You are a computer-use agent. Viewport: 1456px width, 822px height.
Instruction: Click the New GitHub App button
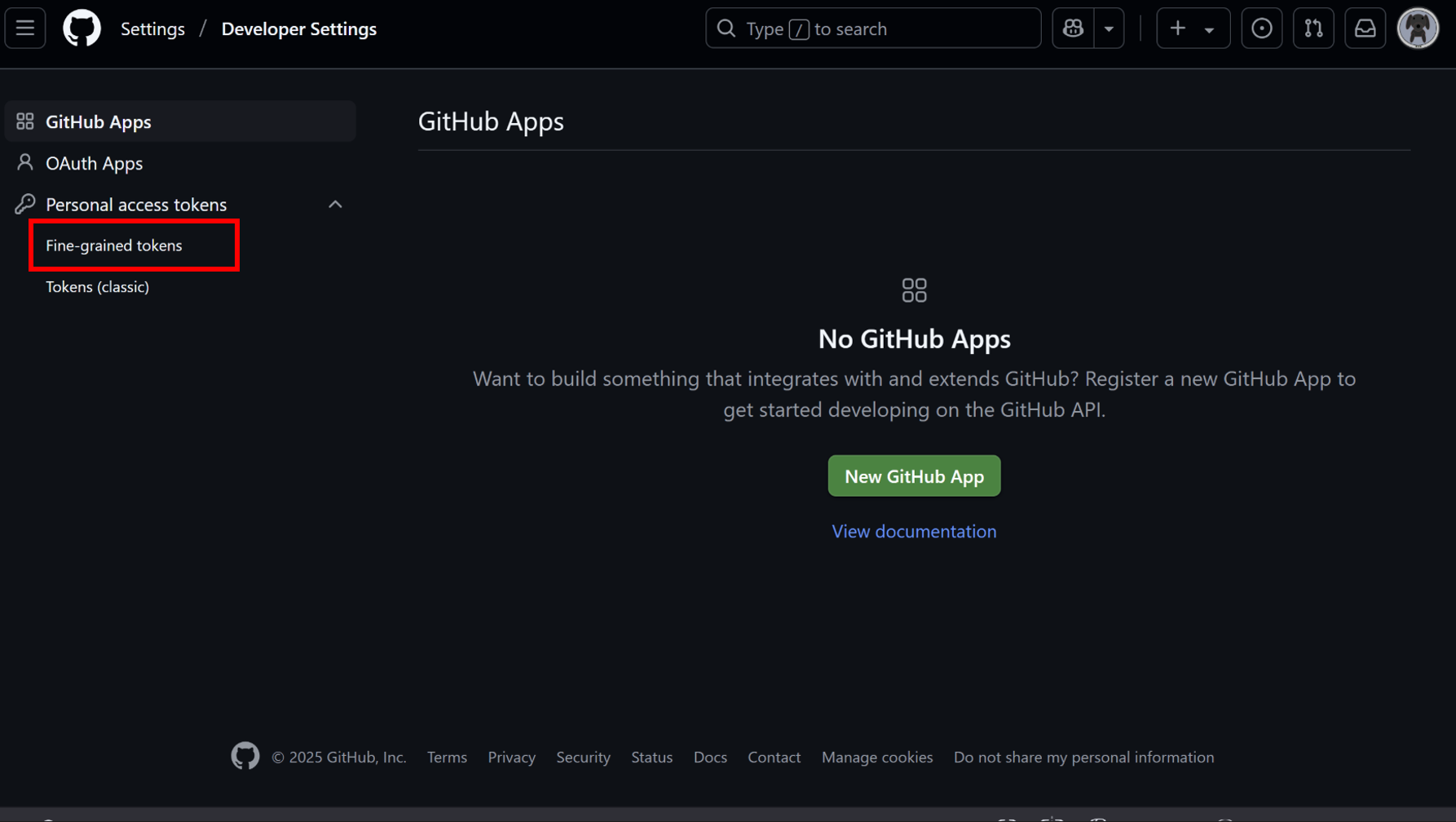pos(914,476)
